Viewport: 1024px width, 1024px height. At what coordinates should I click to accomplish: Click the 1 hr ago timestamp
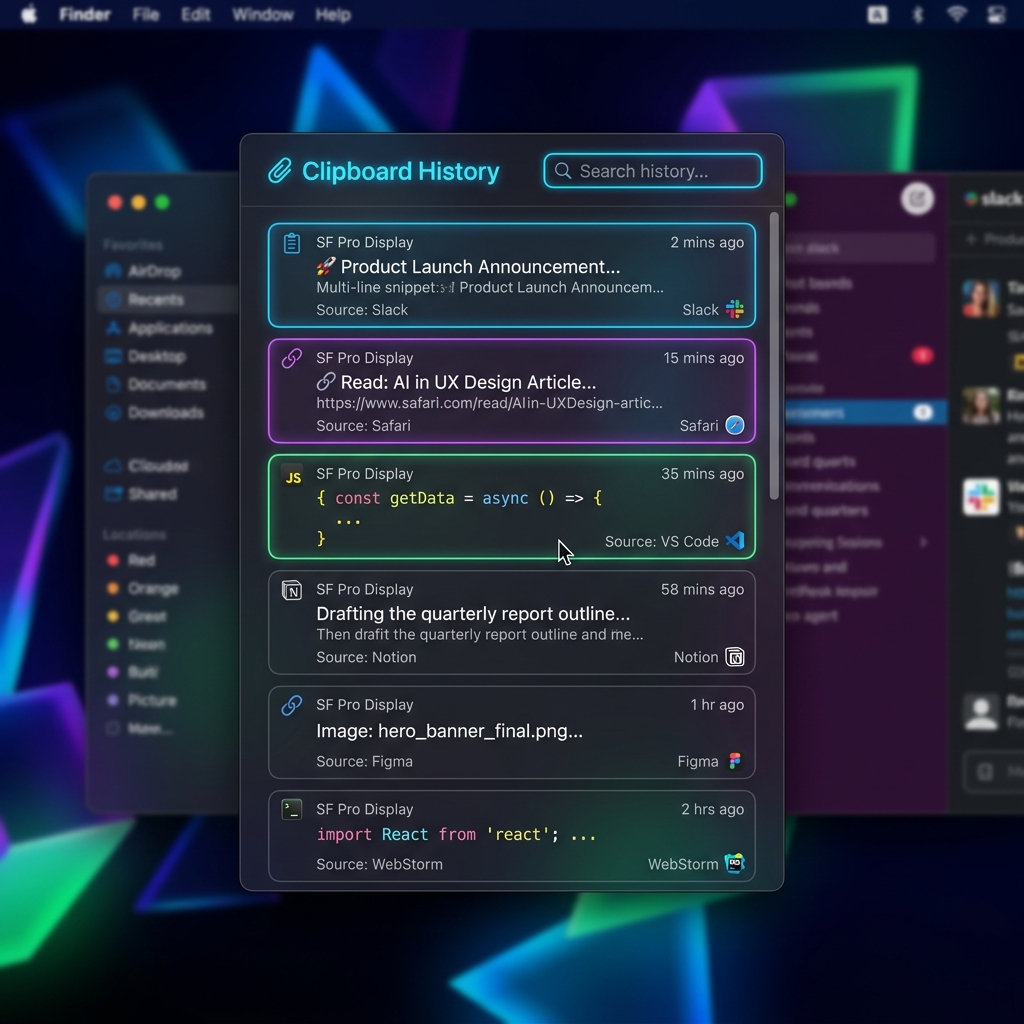pyautogui.click(x=717, y=705)
